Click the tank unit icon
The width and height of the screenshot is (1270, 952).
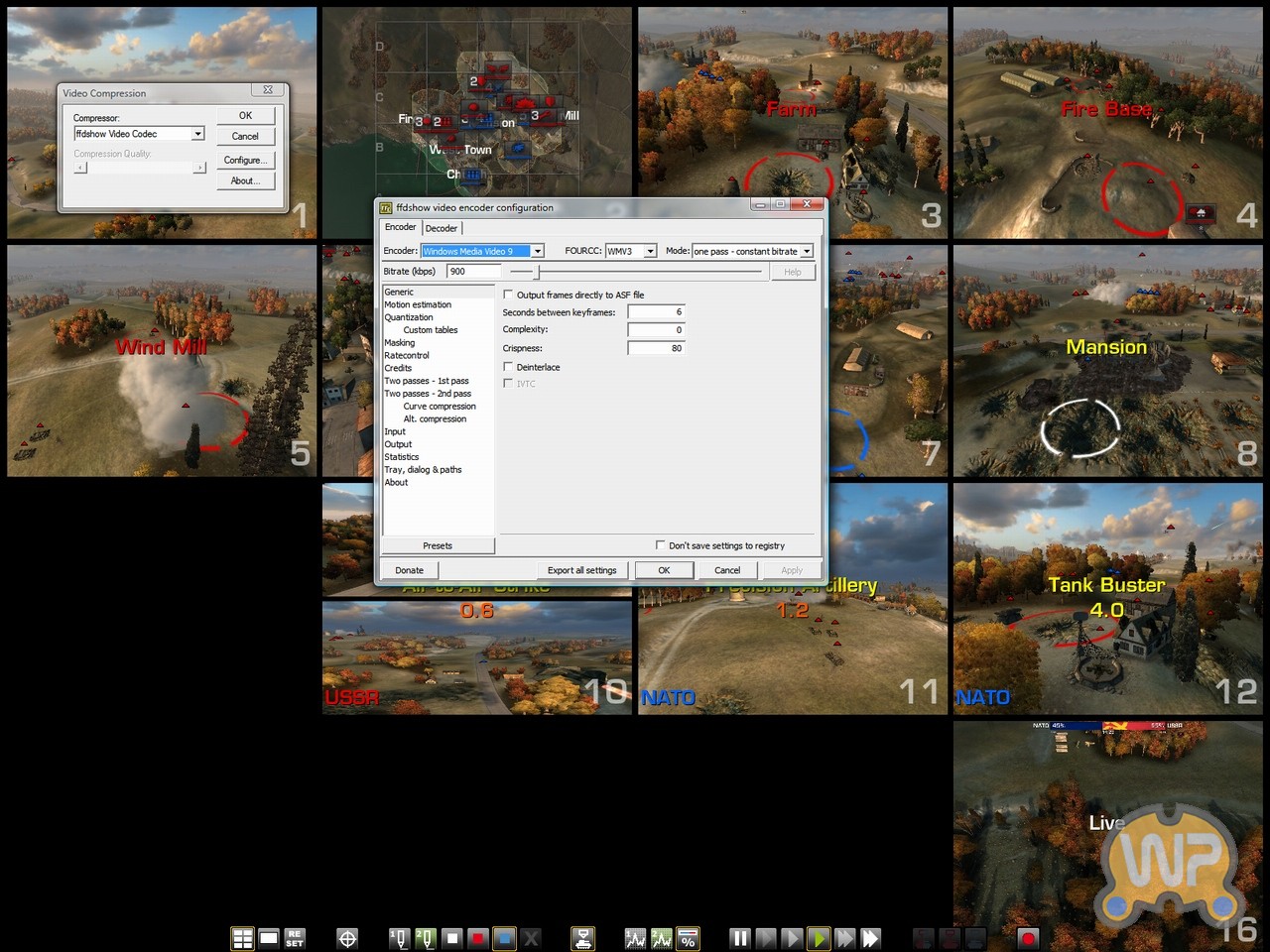pos(583,938)
